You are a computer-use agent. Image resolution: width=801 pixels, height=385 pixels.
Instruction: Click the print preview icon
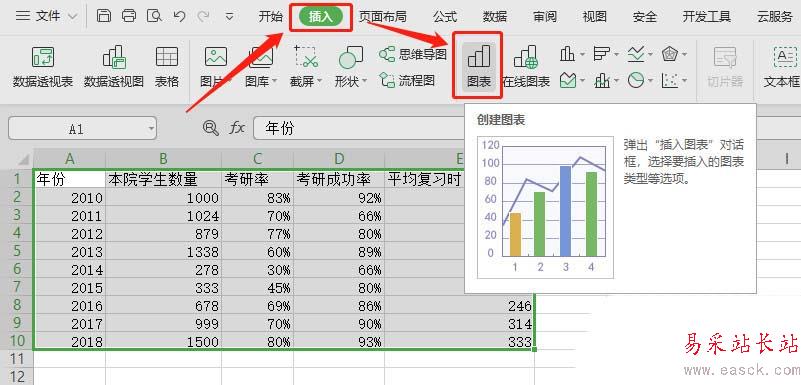point(154,16)
